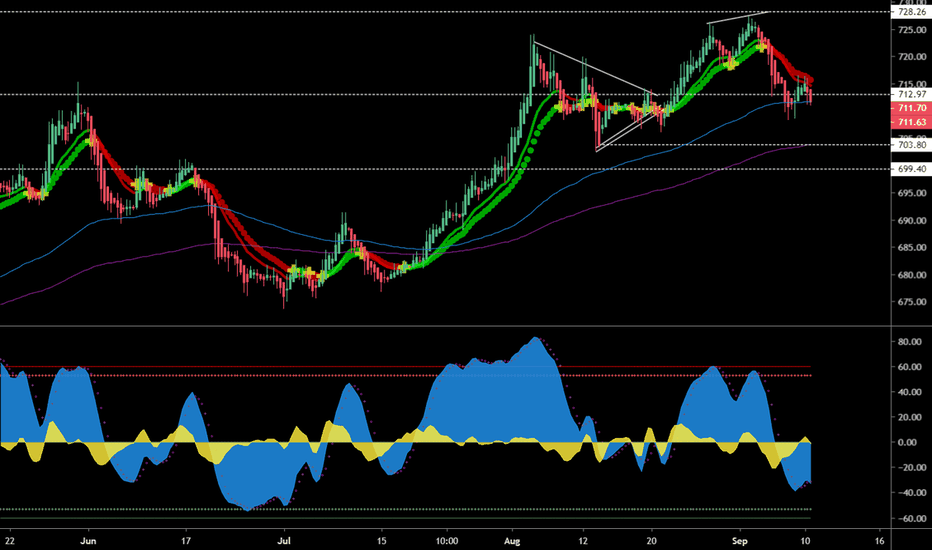Click the Sep label on time axis
This screenshot has height=550, width=932.
tap(739, 541)
